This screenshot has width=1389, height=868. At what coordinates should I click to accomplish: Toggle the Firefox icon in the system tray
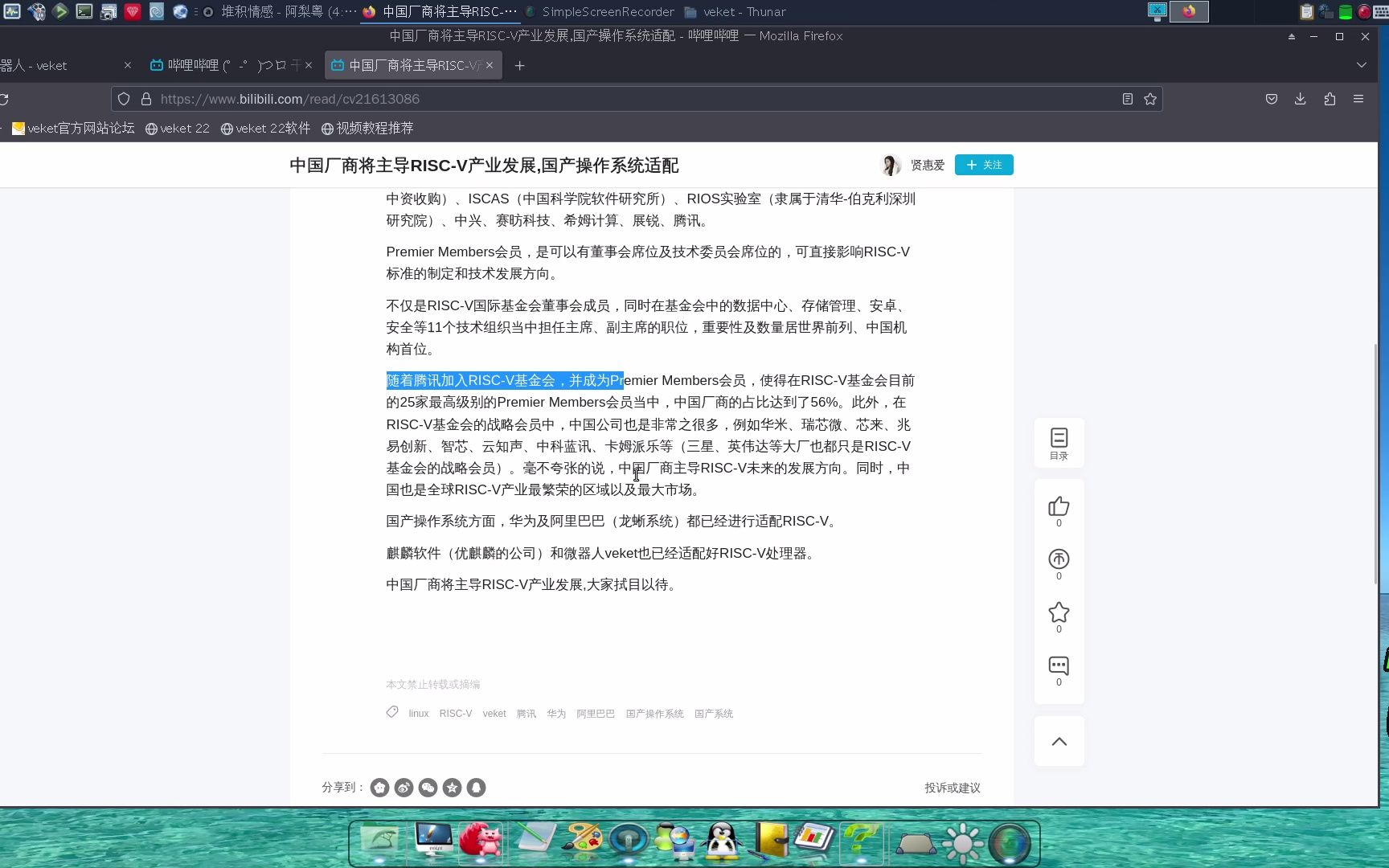[1189, 12]
